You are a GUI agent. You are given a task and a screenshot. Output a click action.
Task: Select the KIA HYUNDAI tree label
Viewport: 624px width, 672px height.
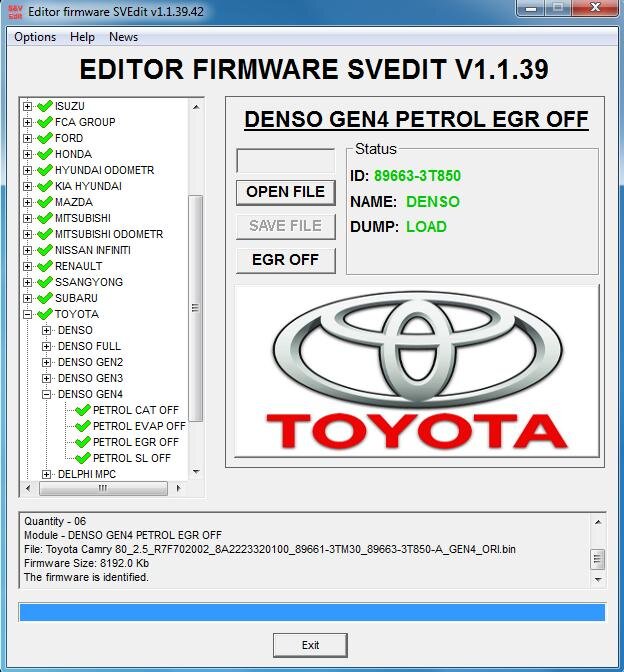point(88,186)
